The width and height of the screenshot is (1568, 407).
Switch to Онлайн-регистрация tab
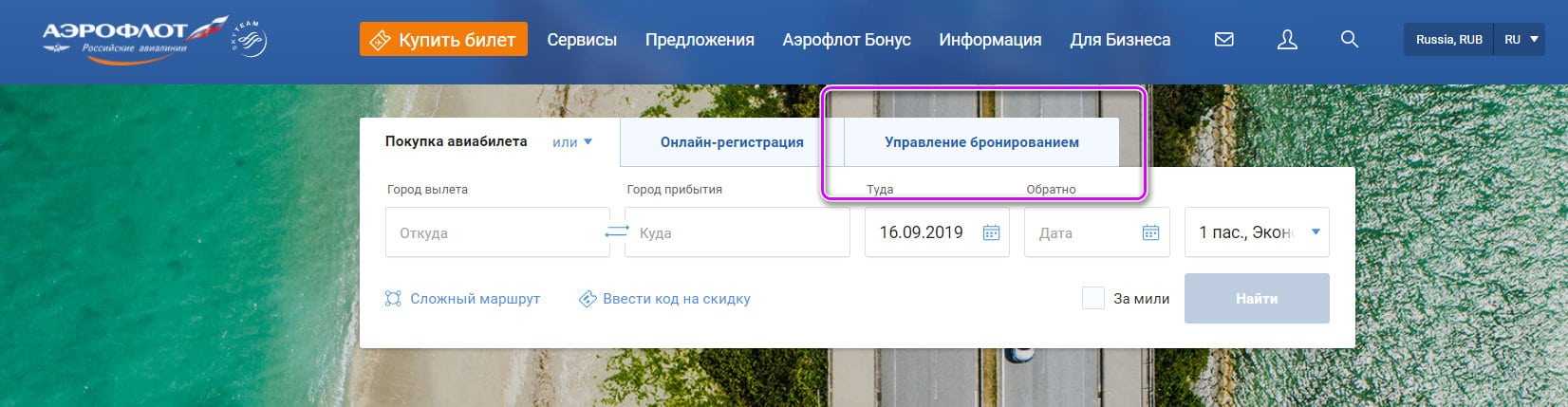coord(732,142)
